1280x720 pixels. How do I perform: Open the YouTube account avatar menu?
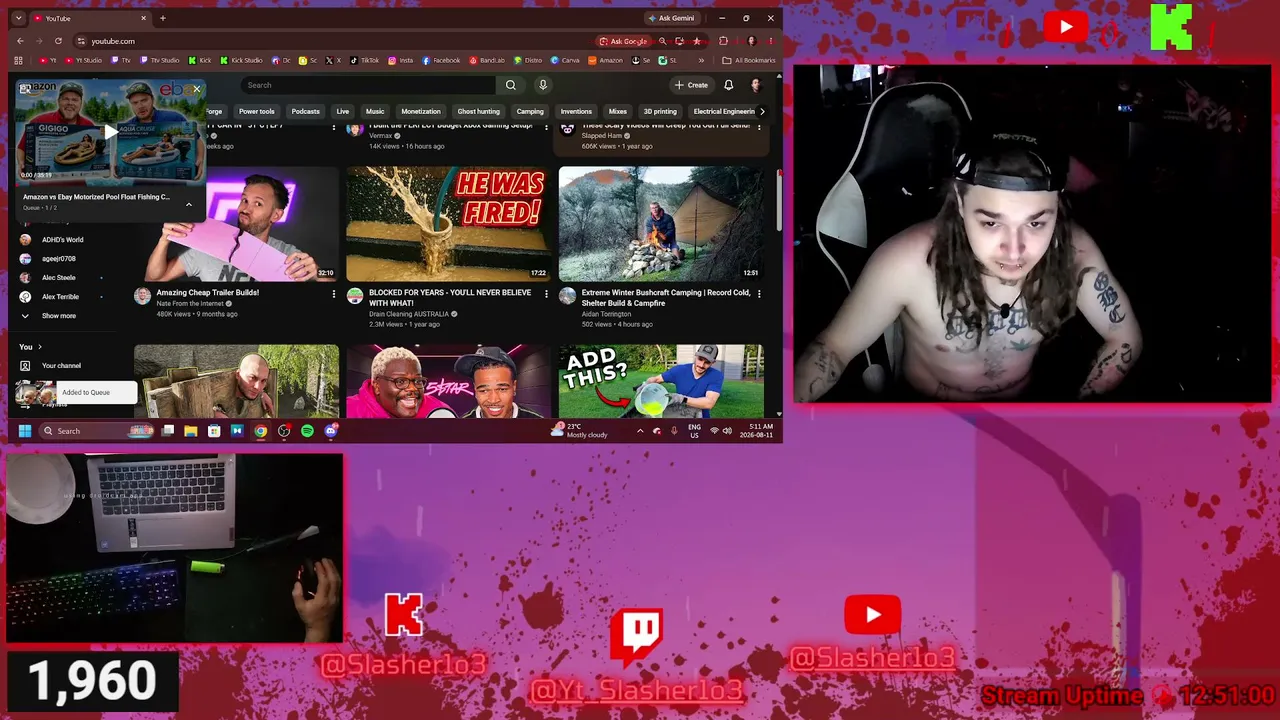pos(756,85)
